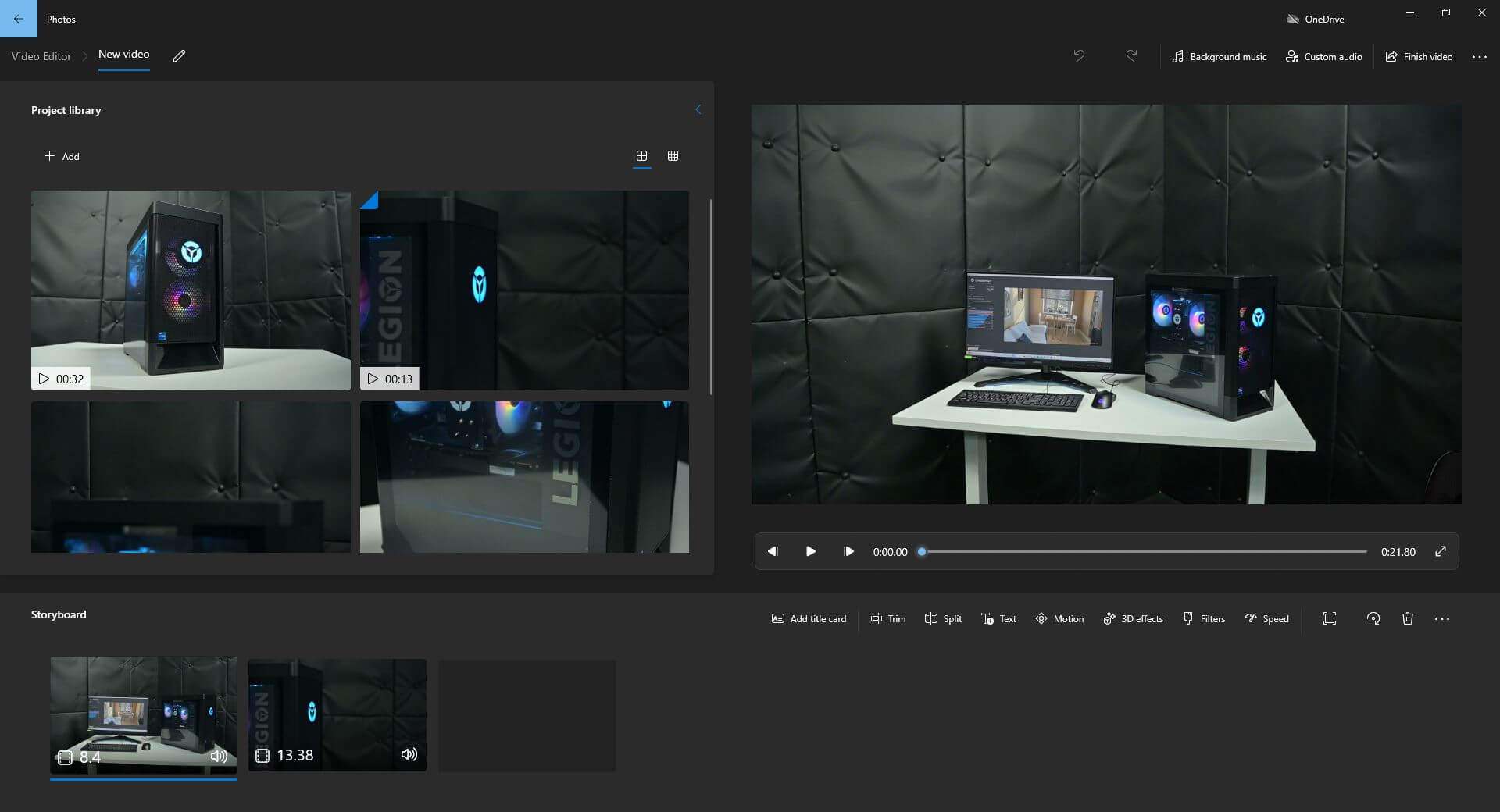Click the preview seek bar
This screenshot has height=812, width=1500.
[1145, 551]
